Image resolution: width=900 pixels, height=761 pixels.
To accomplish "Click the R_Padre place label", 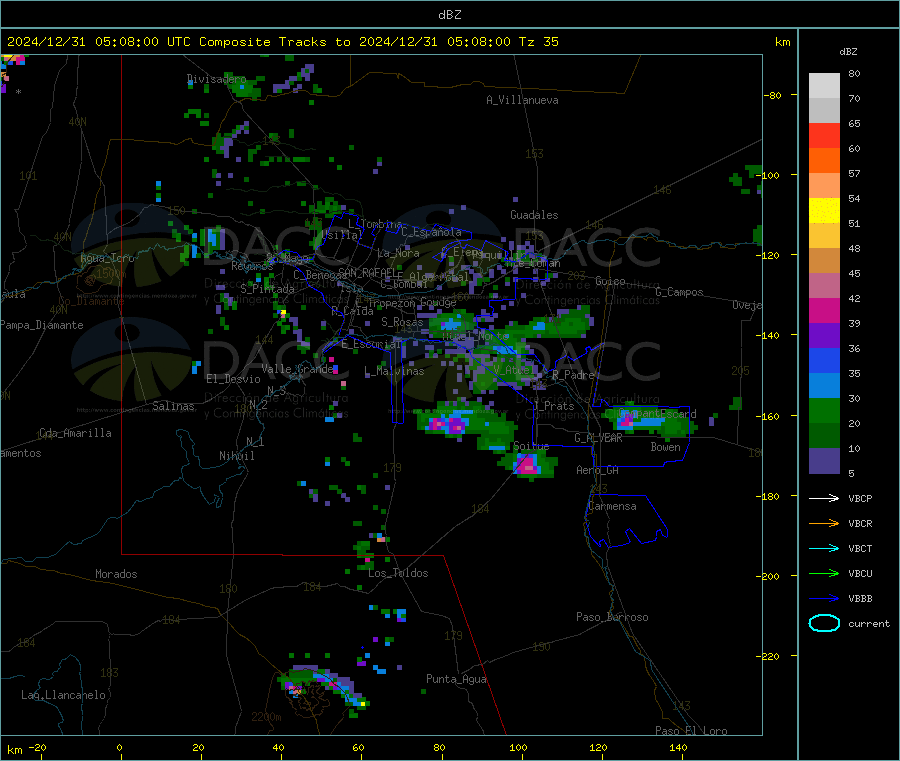I will pyautogui.click(x=573, y=375).
